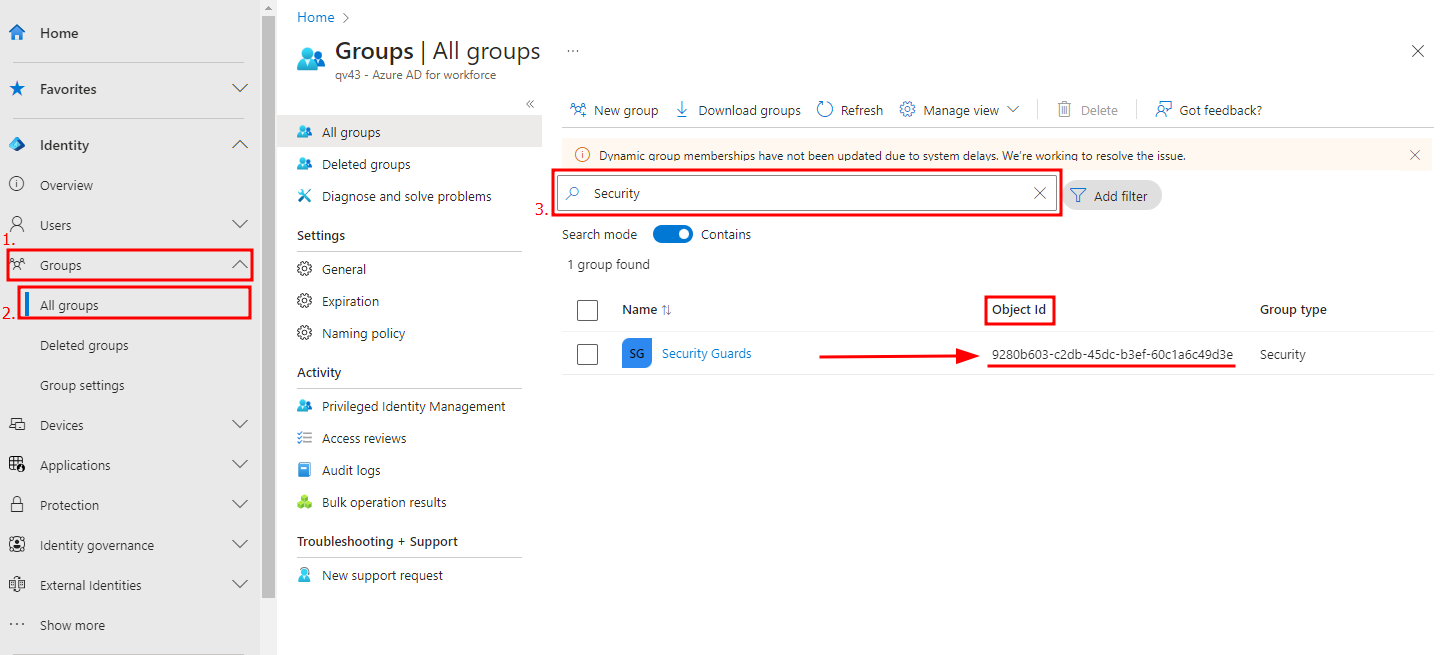Click the Manage view gear icon

[907, 110]
